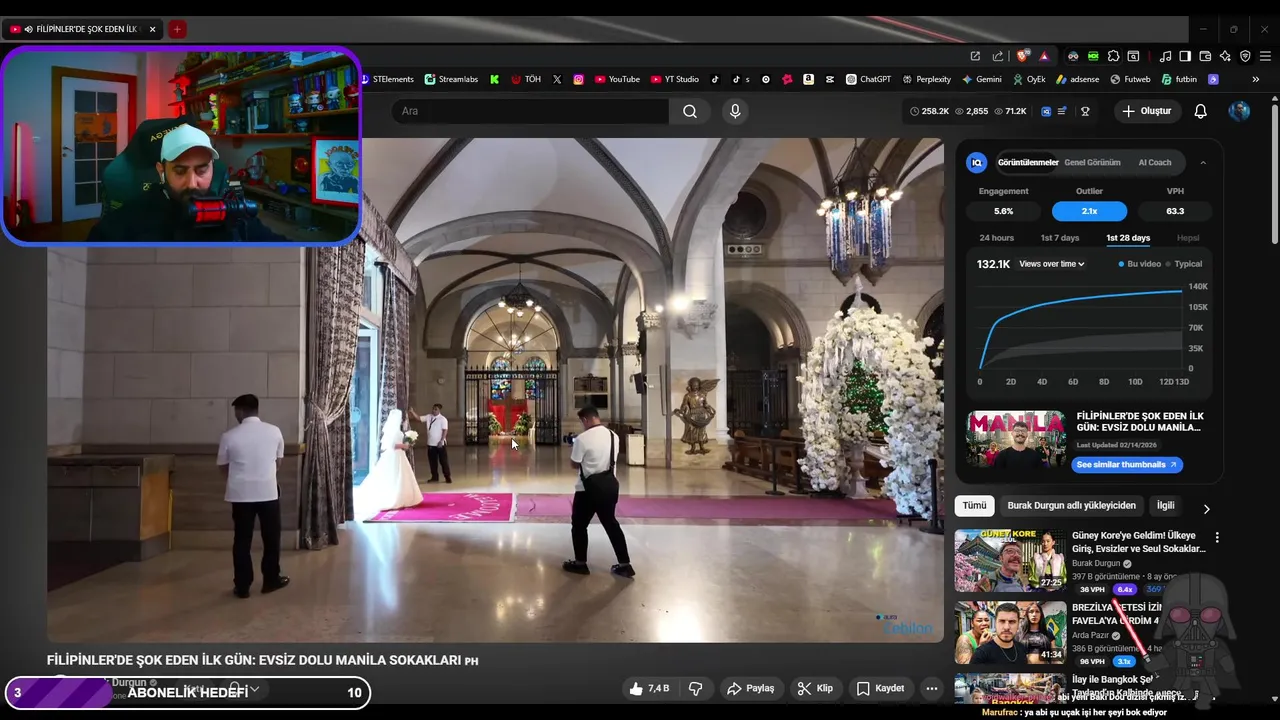
Task: Open the browser extensions puzzle icon
Action: tap(1113, 56)
